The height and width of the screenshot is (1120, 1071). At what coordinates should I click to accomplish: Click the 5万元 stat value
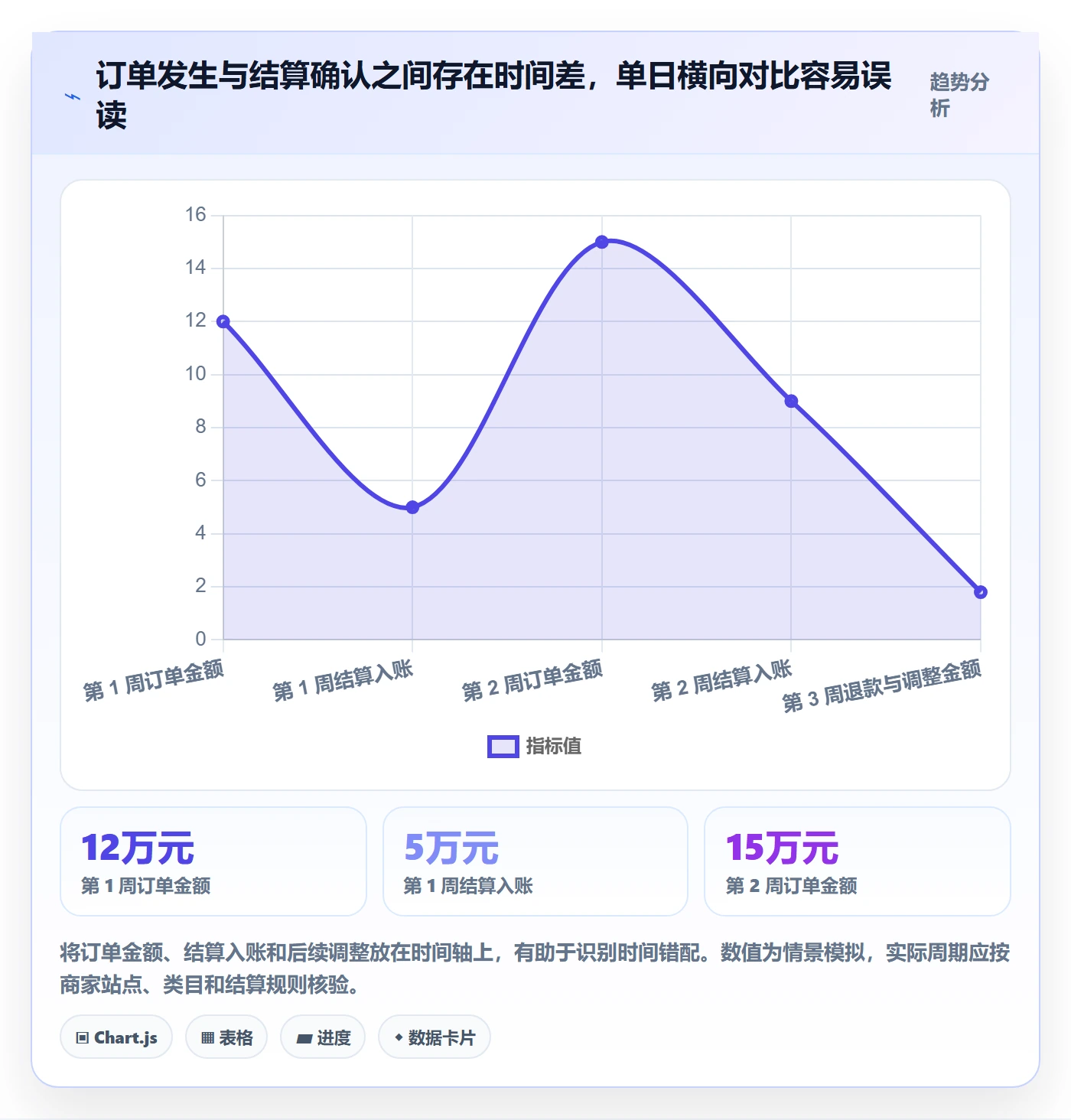pyautogui.click(x=451, y=848)
